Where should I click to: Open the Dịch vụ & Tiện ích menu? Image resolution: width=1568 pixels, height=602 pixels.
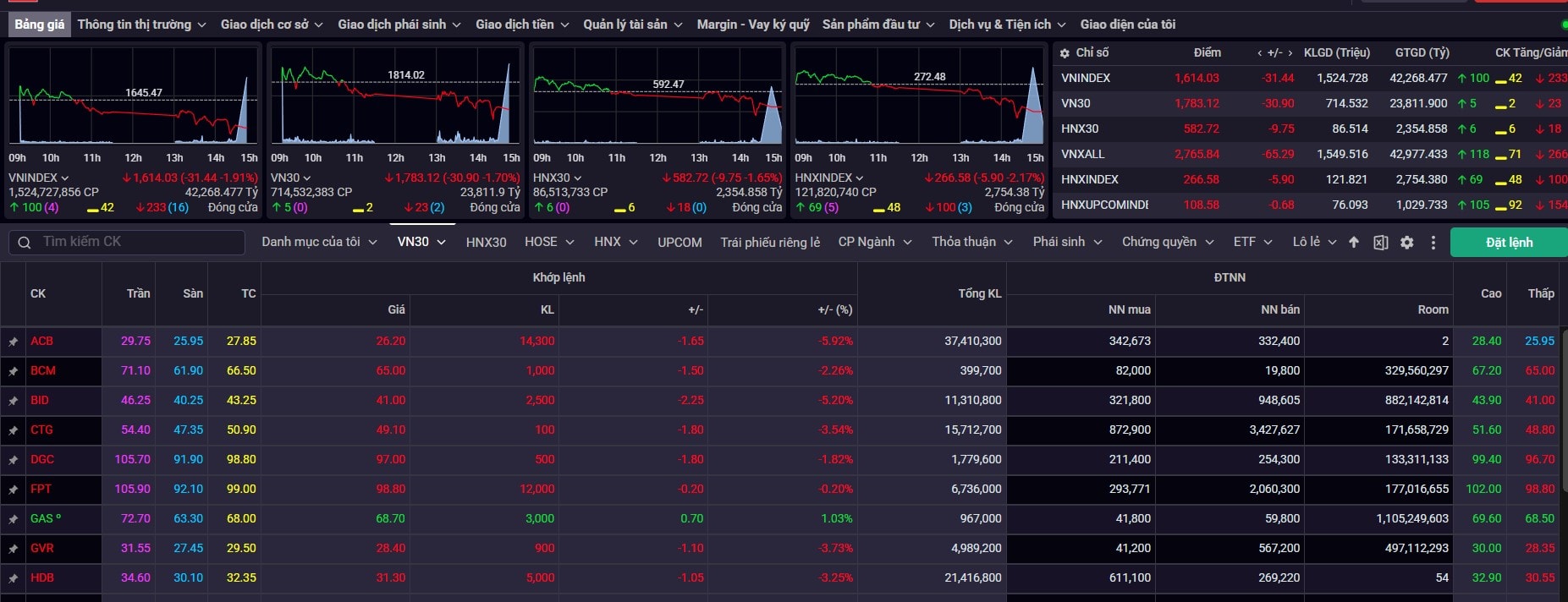tap(1007, 25)
